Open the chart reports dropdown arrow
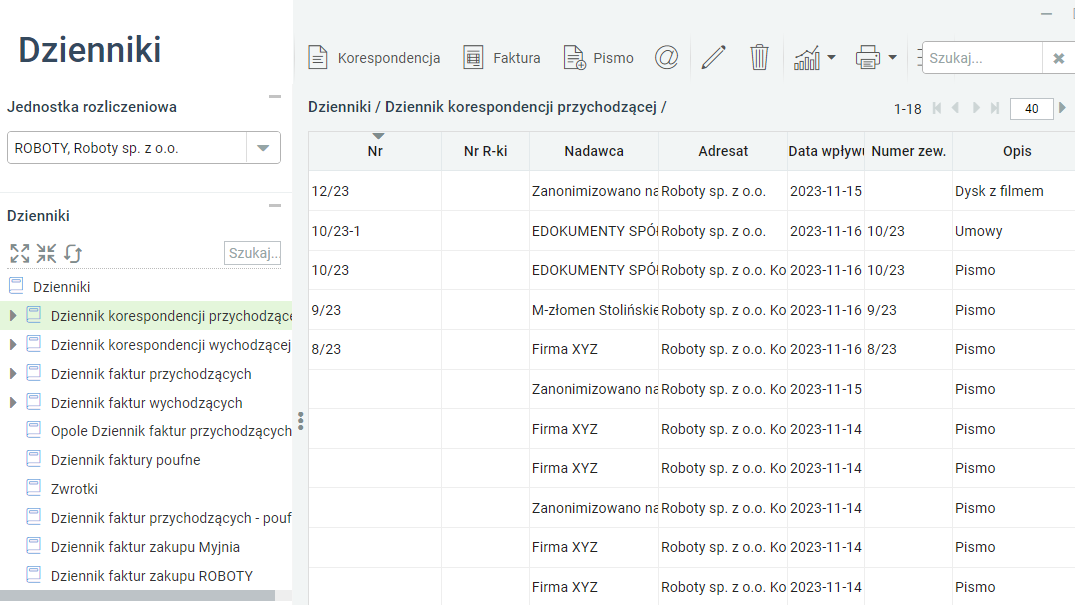This screenshot has width=1075, height=605. click(x=832, y=58)
